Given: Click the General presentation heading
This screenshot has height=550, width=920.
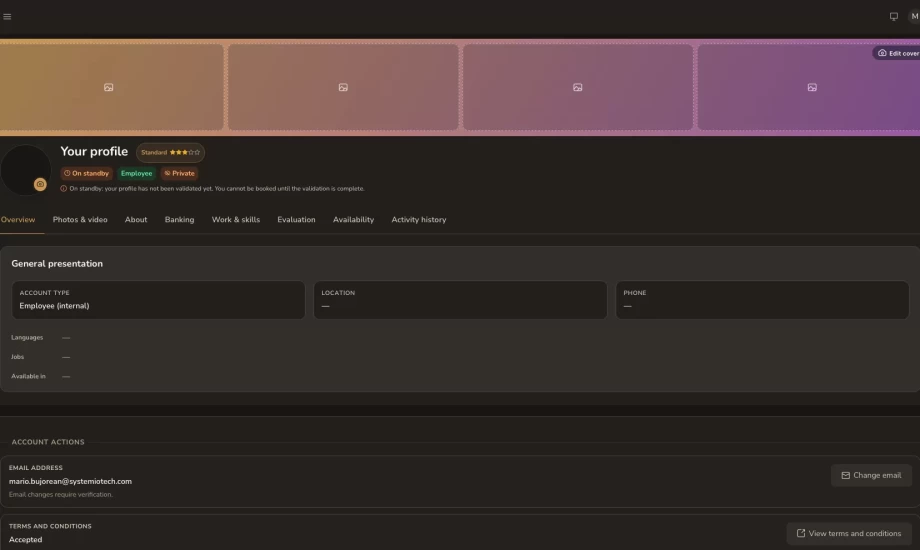Looking at the screenshot, I should 57,264.
